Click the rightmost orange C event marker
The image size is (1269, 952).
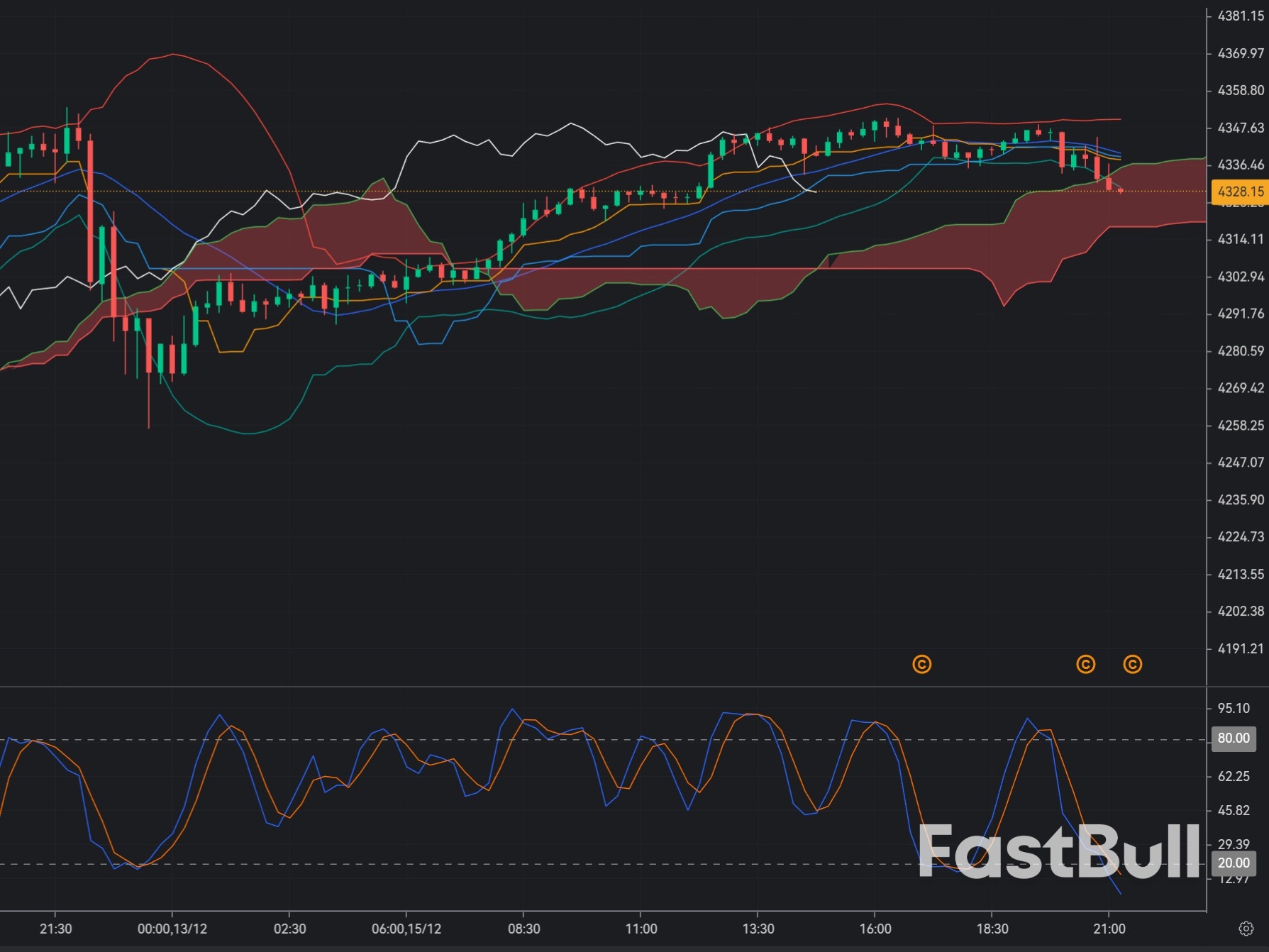pyautogui.click(x=1132, y=665)
